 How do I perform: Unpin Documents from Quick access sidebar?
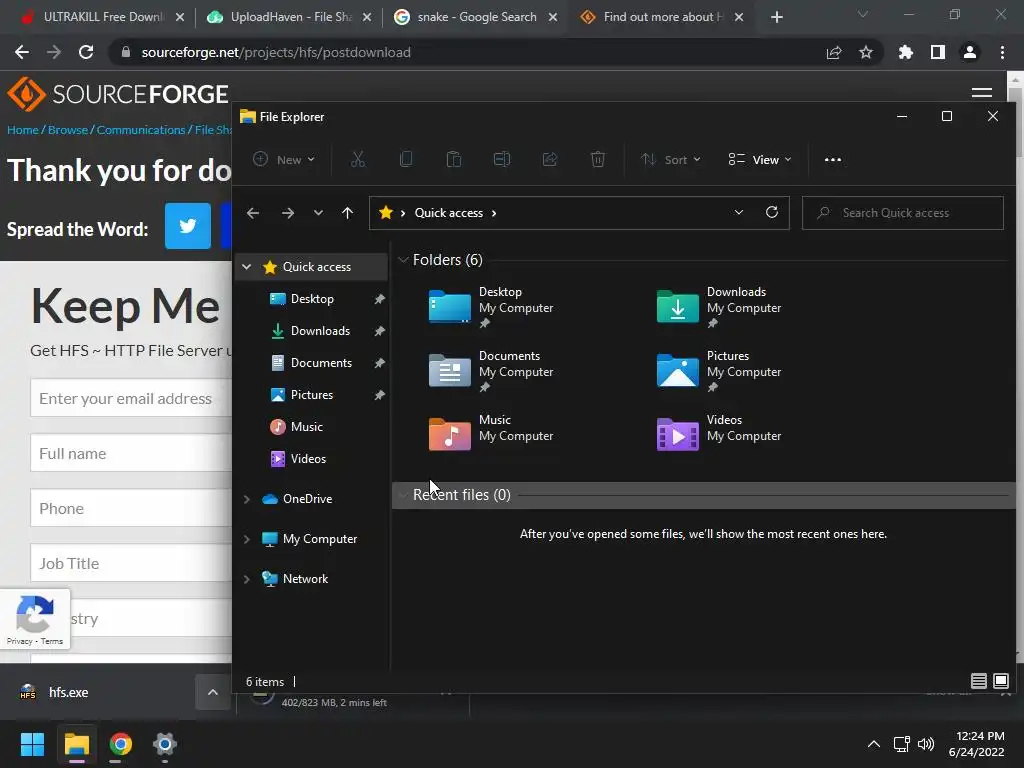pyautogui.click(x=379, y=363)
